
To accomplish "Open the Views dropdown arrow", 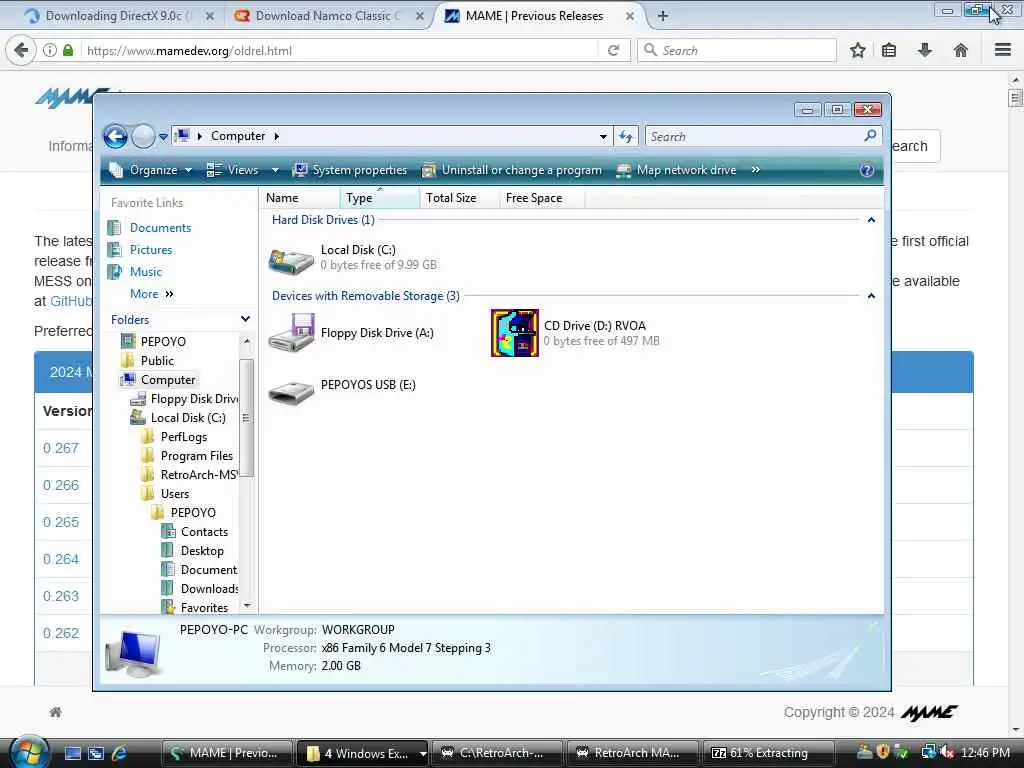I will 275,170.
